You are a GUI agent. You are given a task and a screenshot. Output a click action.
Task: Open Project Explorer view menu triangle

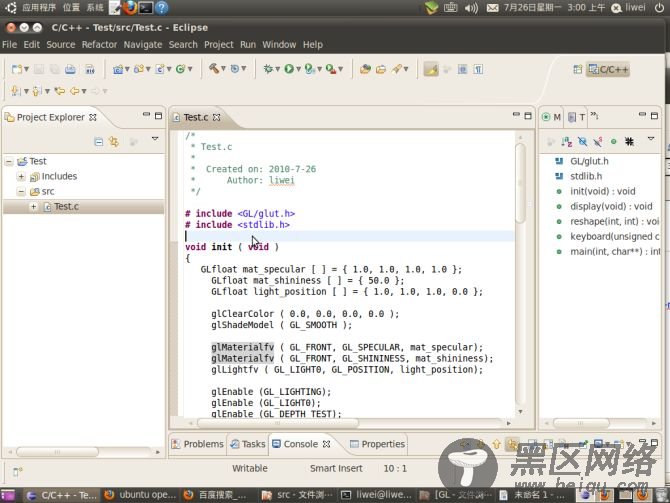pos(155,139)
